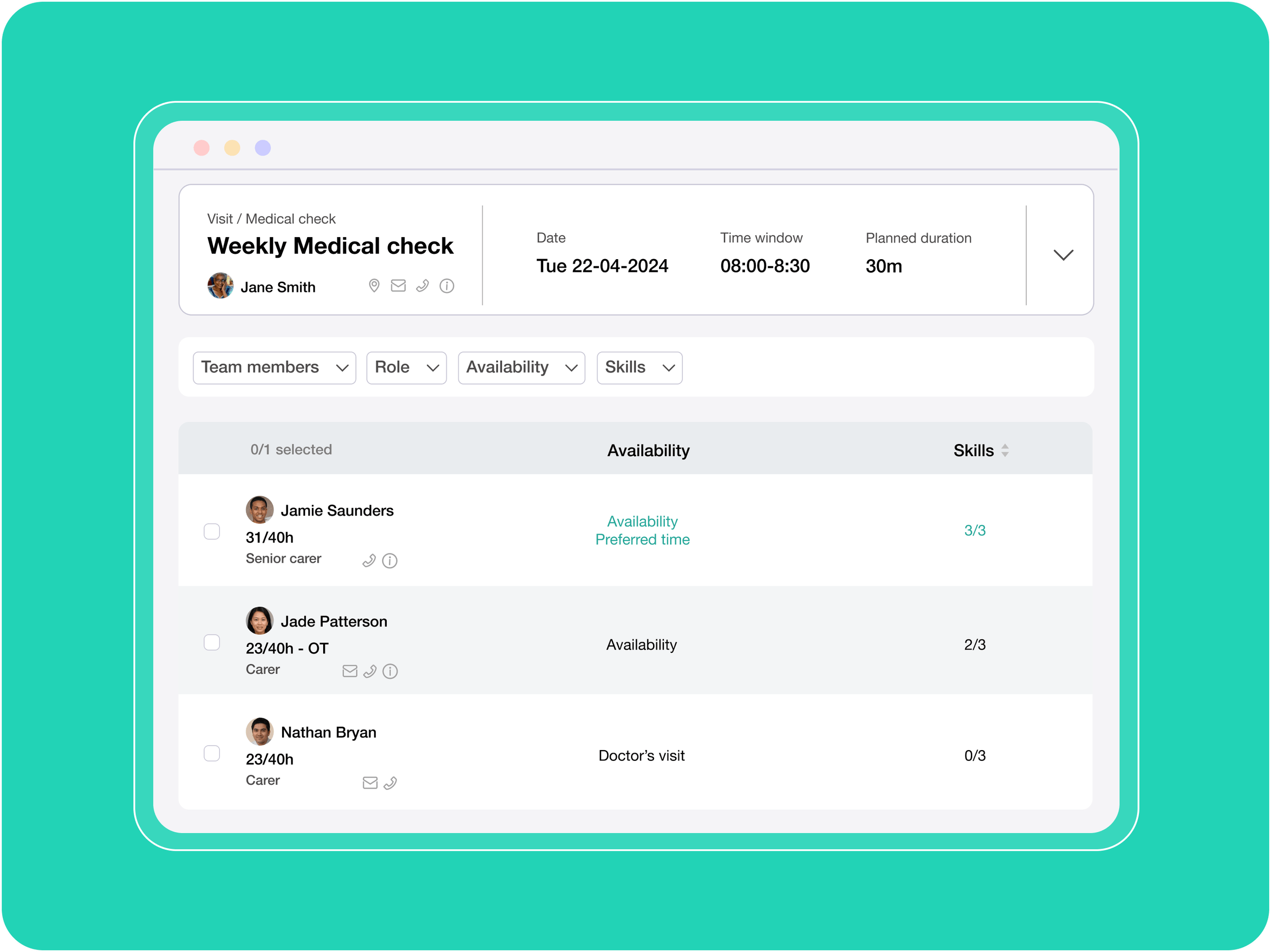View info icon next to Jane Smith

click(x=447, y=286)
